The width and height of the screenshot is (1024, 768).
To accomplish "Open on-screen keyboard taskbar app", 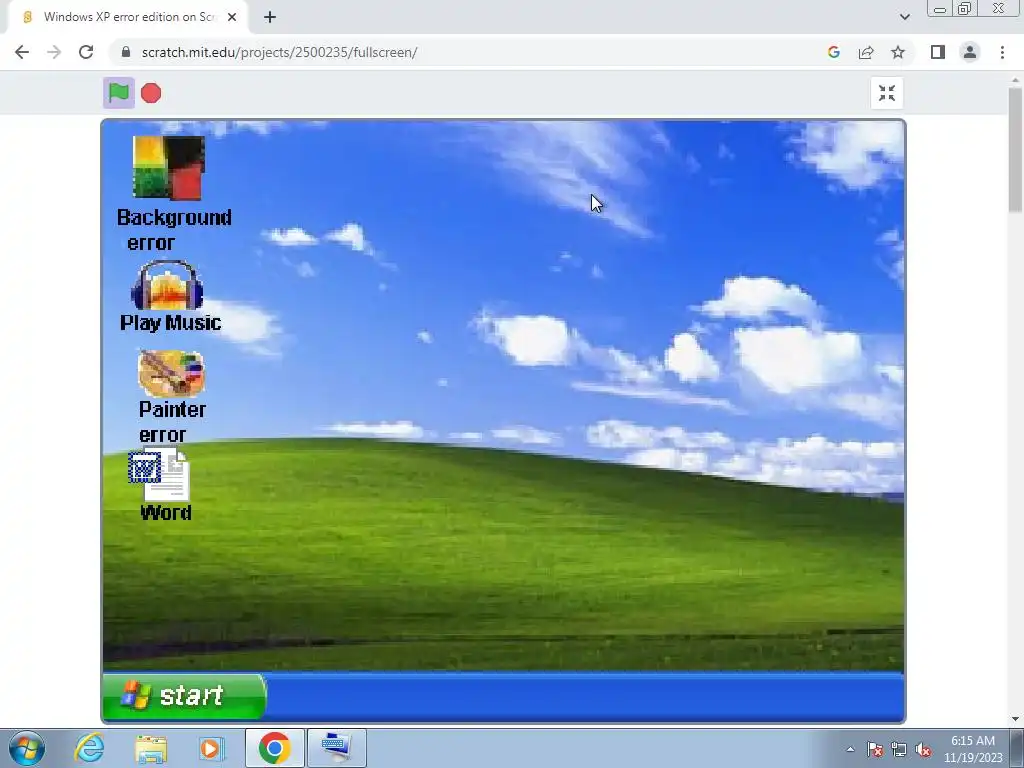I will 336,748.
